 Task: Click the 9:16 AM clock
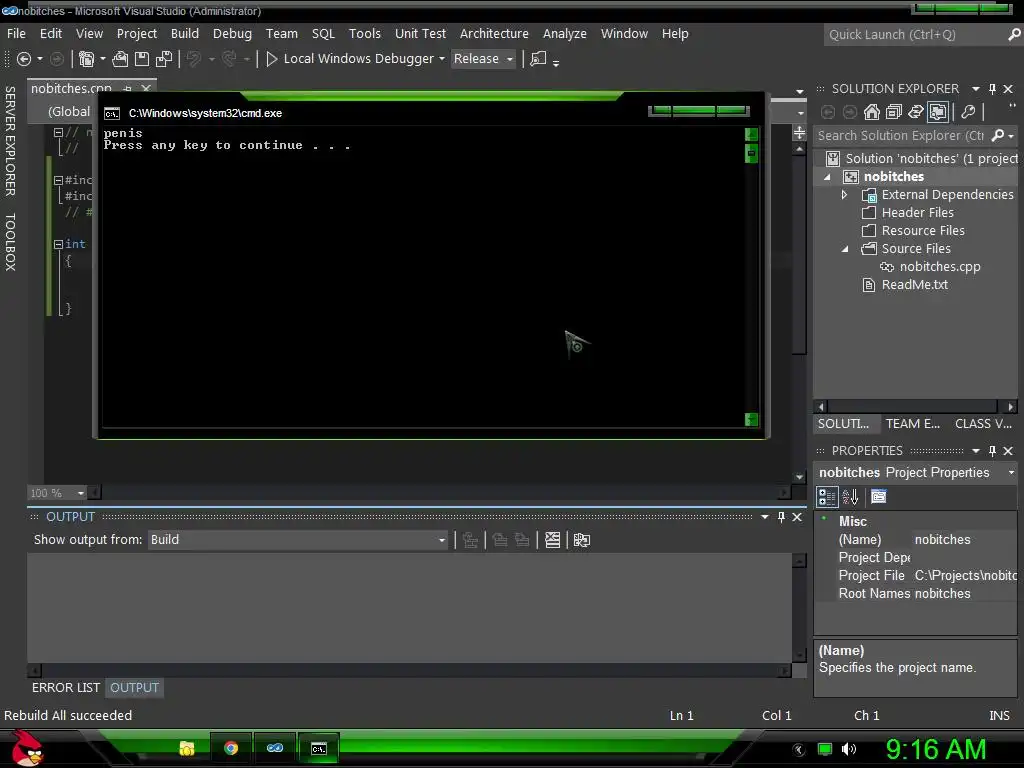point(935,749)
